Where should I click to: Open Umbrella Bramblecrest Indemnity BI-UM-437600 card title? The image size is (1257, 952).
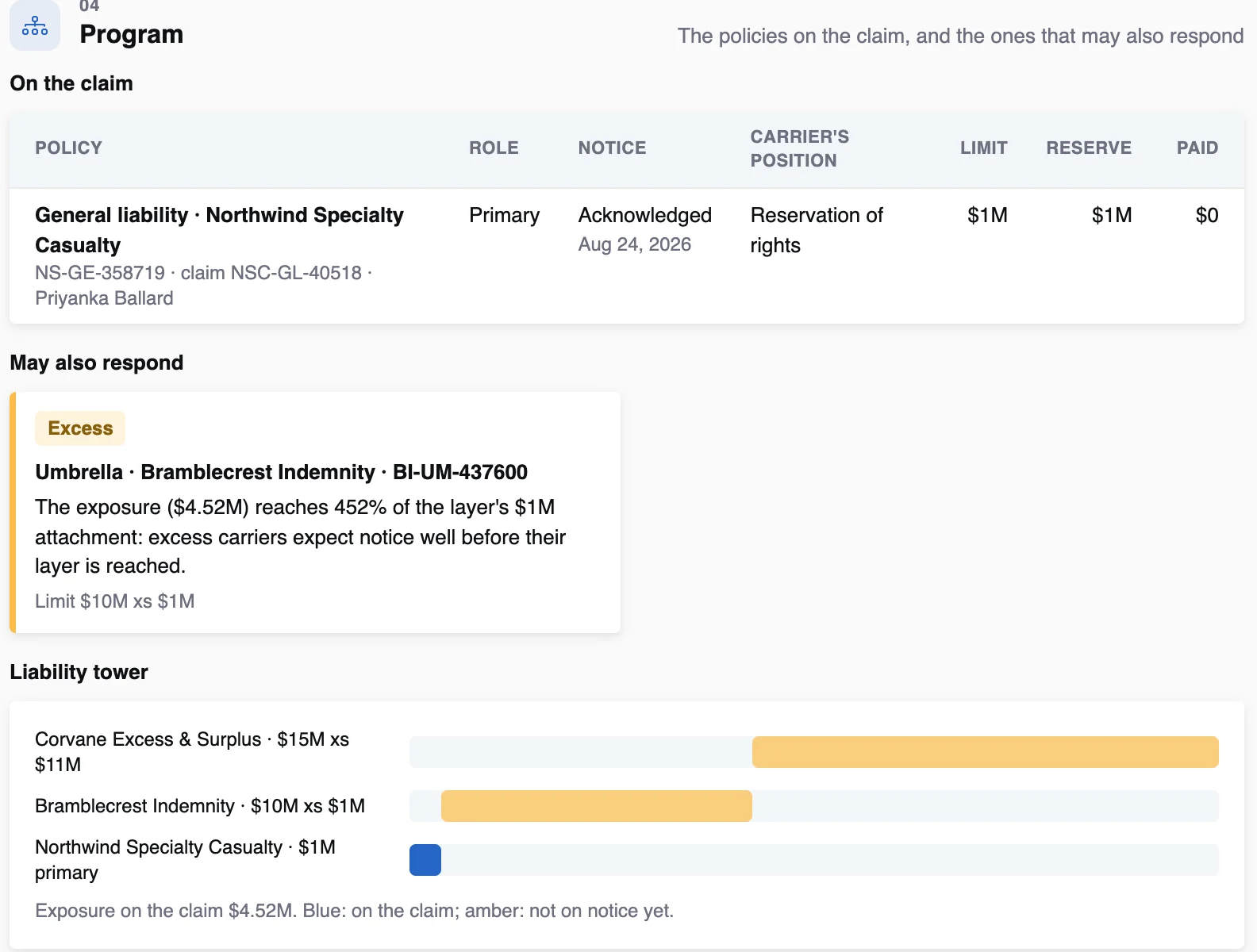282,472
